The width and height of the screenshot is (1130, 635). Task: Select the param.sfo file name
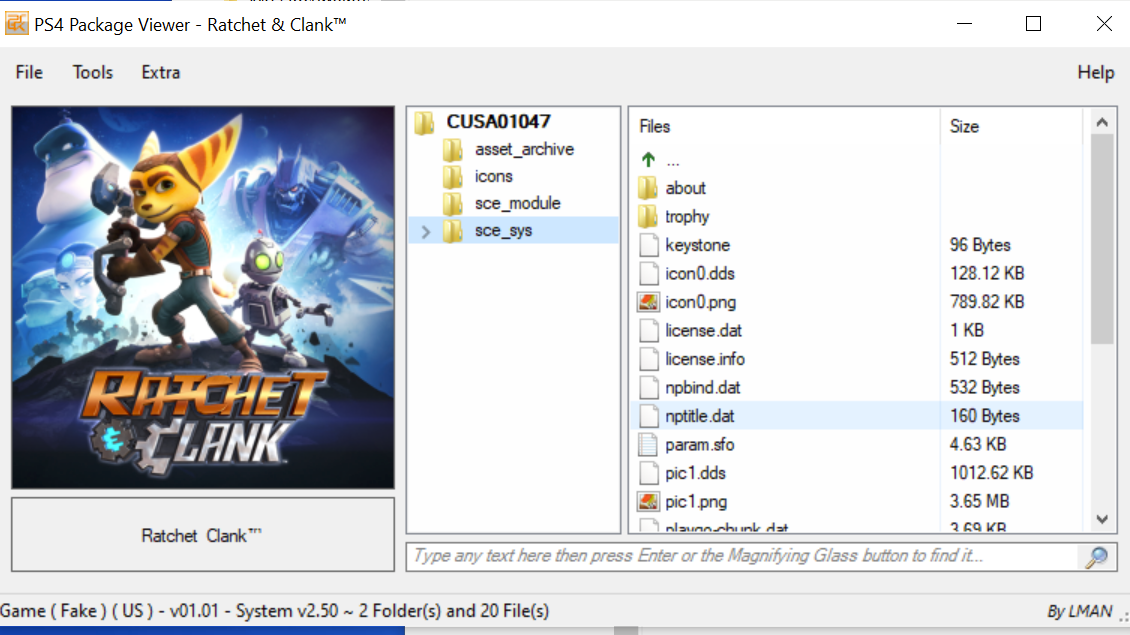point(700,445)
